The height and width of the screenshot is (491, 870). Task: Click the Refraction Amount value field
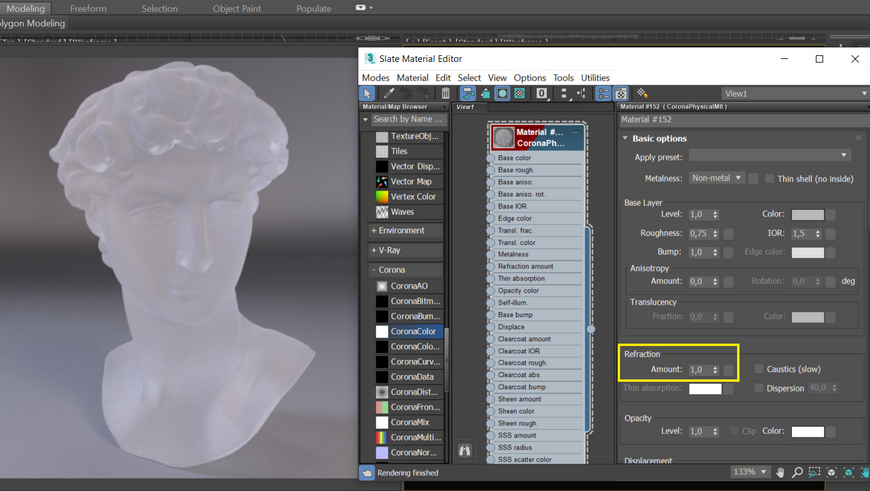tap(698, 370)
